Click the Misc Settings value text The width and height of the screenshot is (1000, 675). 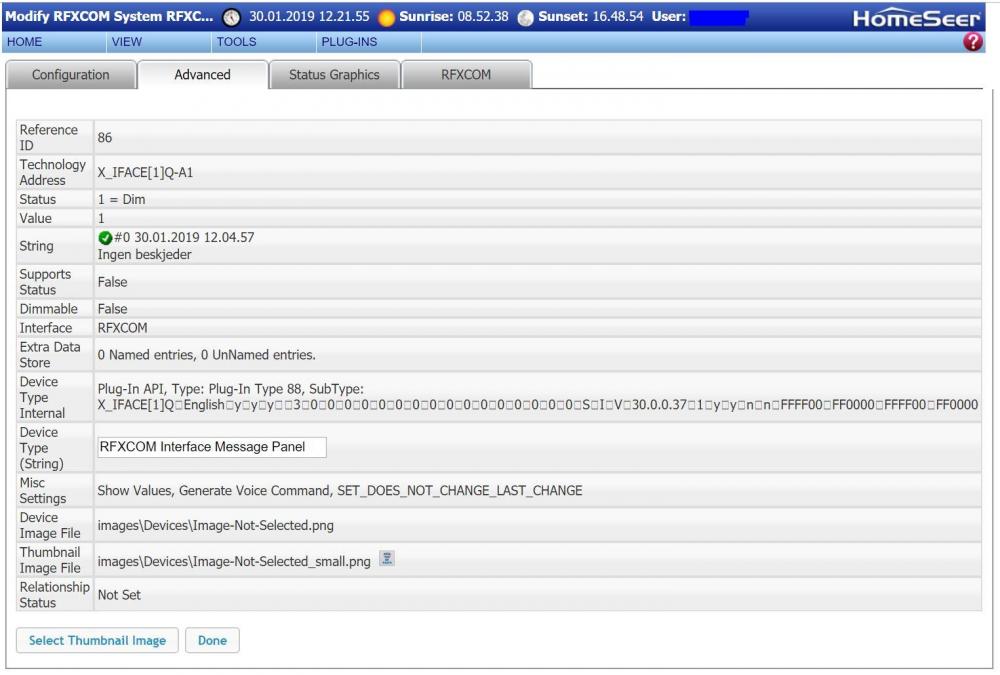pos(340,491)
